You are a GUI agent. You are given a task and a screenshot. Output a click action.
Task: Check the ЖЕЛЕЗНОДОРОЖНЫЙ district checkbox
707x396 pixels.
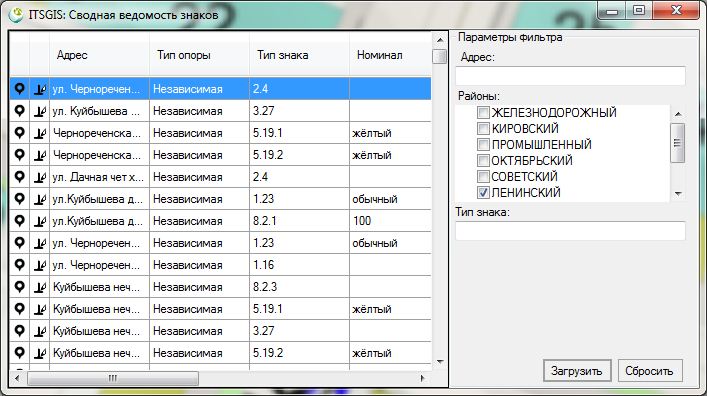(x=483, y=112)
